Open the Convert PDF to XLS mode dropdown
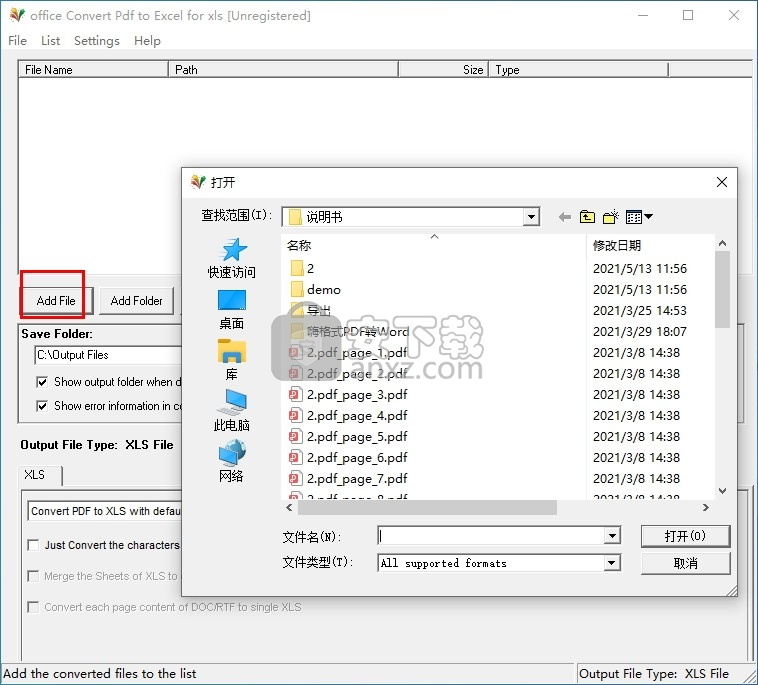The height and width of the screenshot is (685, 758). coord(104,511)
